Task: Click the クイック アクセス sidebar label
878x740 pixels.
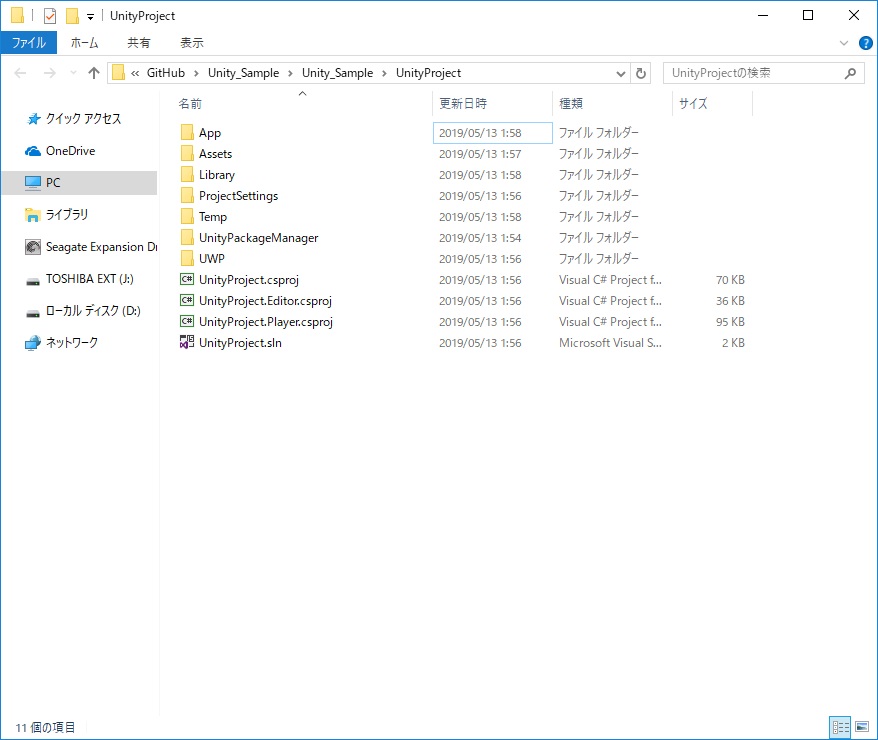Action: (83, 119)
